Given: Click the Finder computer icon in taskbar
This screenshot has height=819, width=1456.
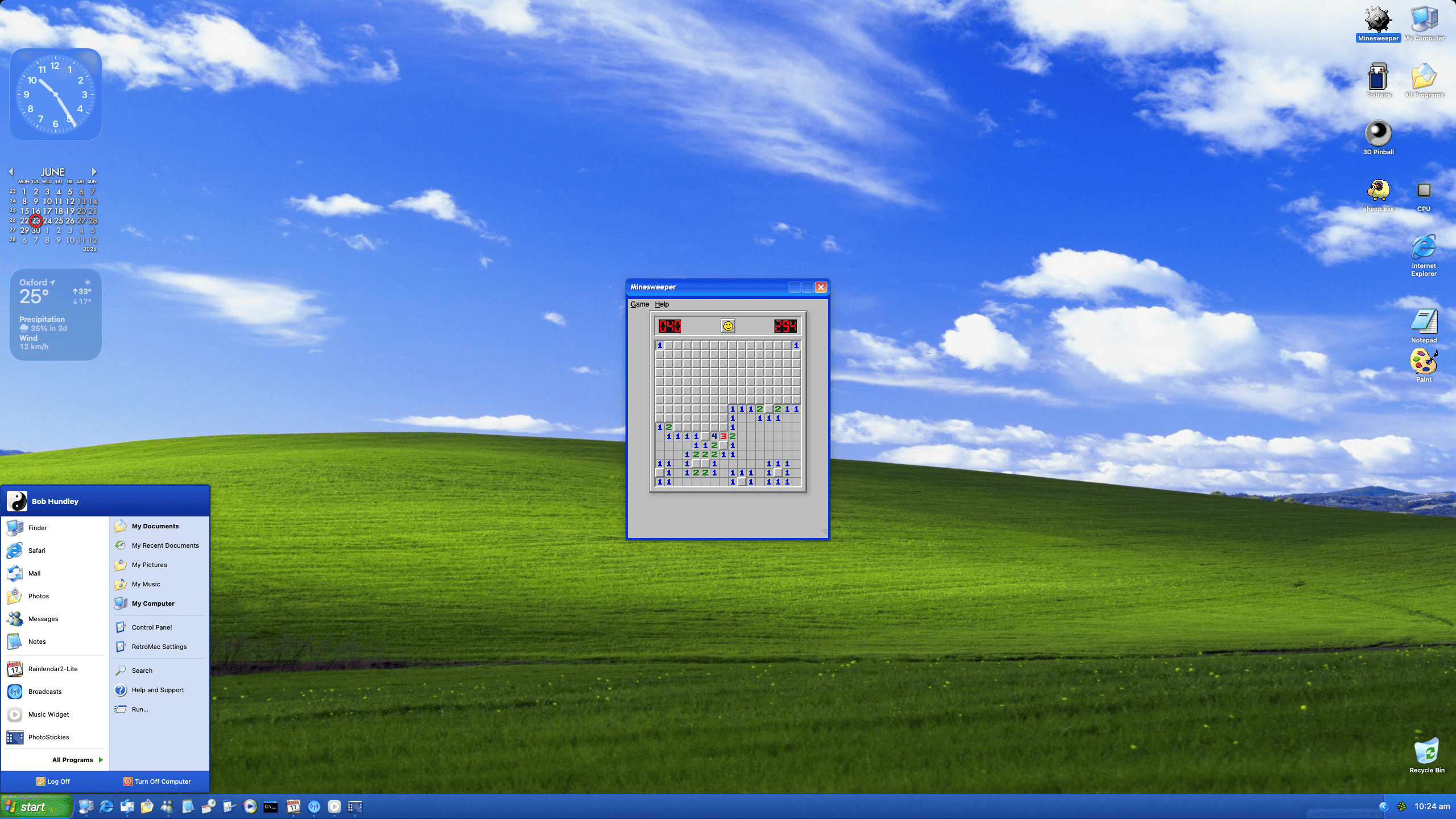Looking at the screenshot, I should [86, 806].
